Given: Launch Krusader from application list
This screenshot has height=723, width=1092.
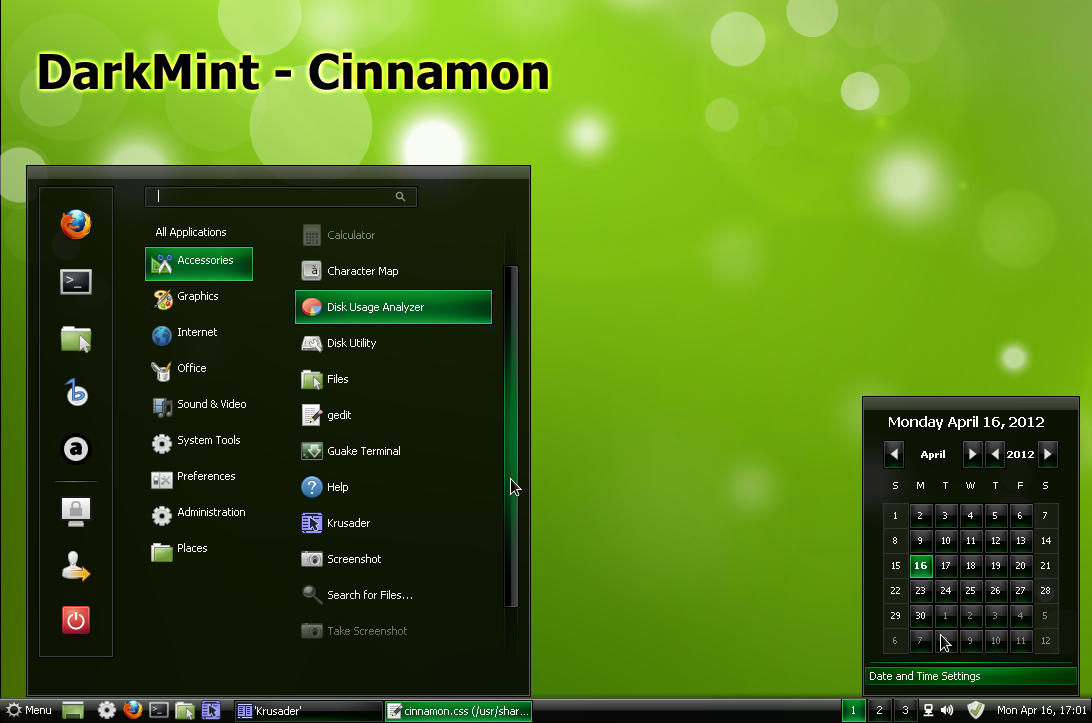Looking at the screenshot, I should pos(393,523).
